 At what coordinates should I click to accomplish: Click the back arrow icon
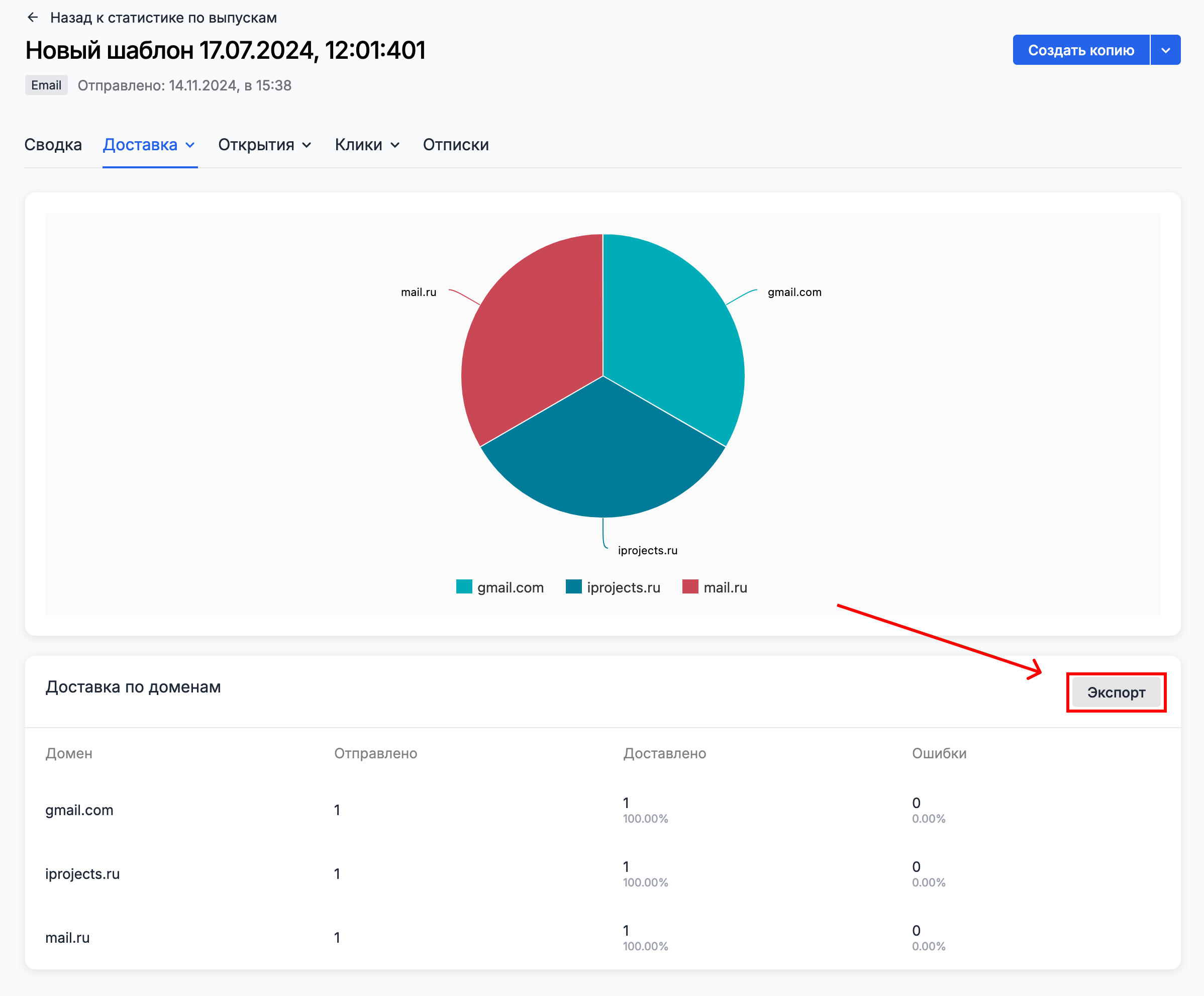click(x=33, y=18)
